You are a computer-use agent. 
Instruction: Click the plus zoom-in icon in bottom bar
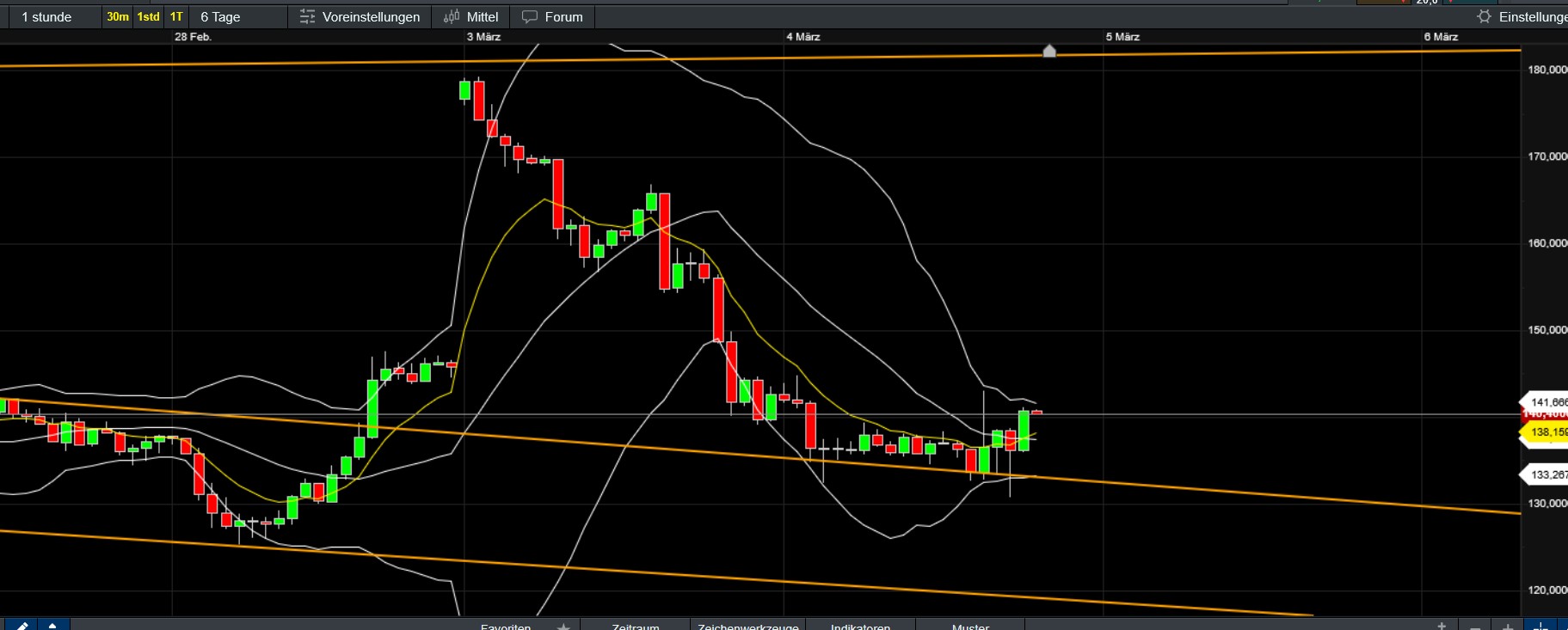(1508, 627)
